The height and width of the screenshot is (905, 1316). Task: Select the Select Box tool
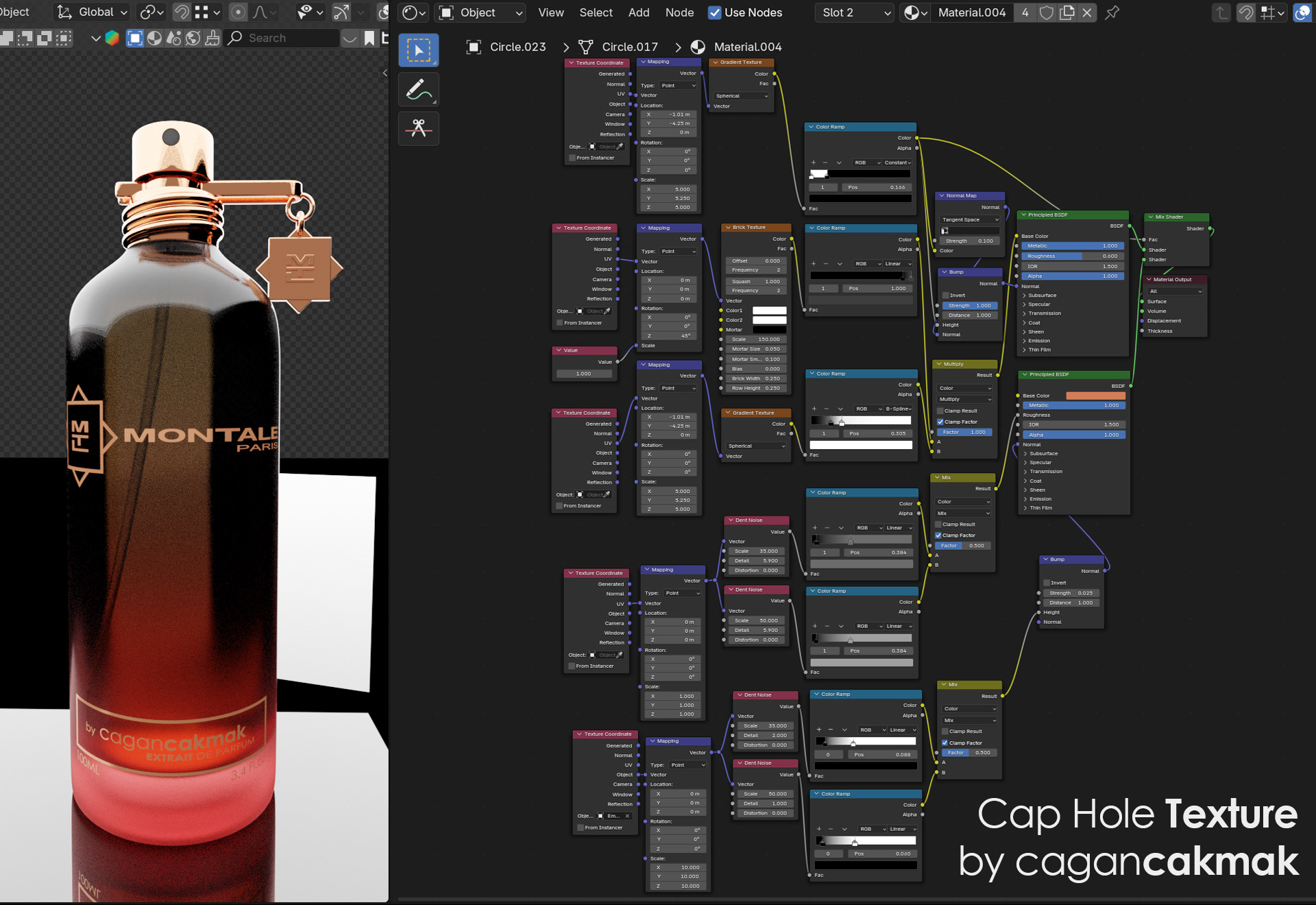(418, 50)
